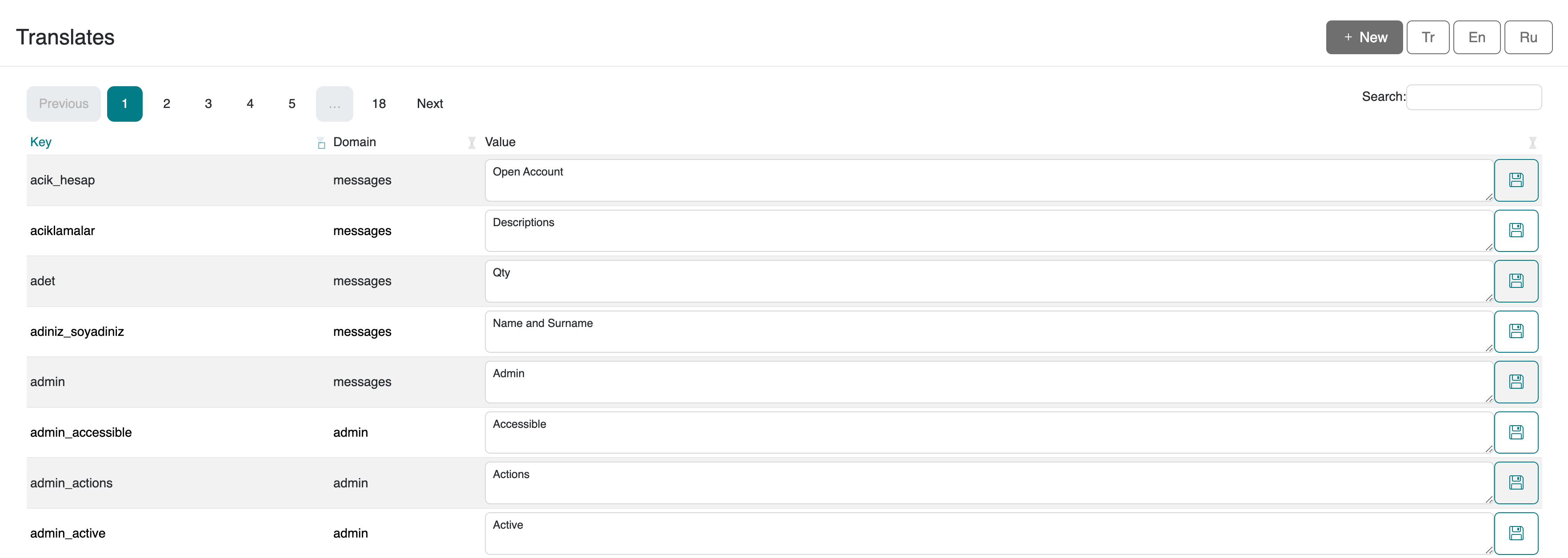Save the aciklamalar translation row
Viewport: 1568px width, 558px height.
coord(1515,231)
